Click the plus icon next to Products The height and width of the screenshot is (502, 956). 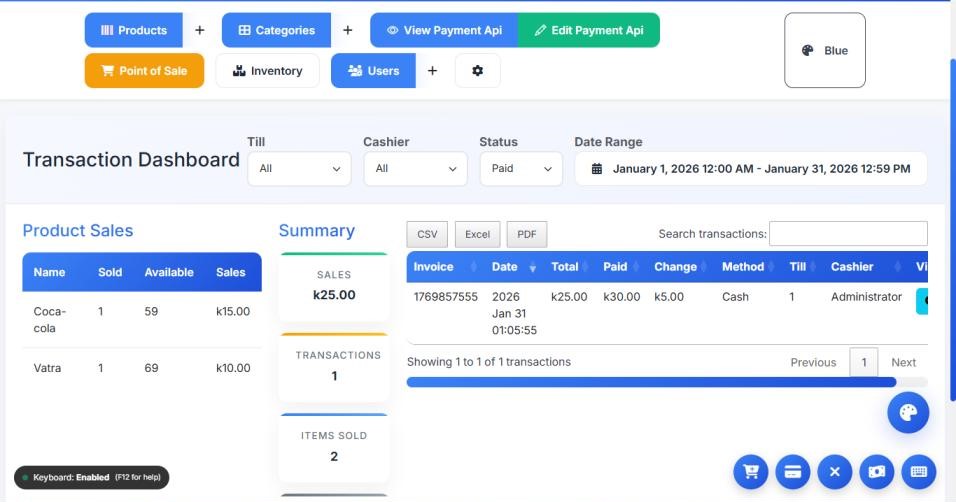pyautogui.click(x=199, y=30)
